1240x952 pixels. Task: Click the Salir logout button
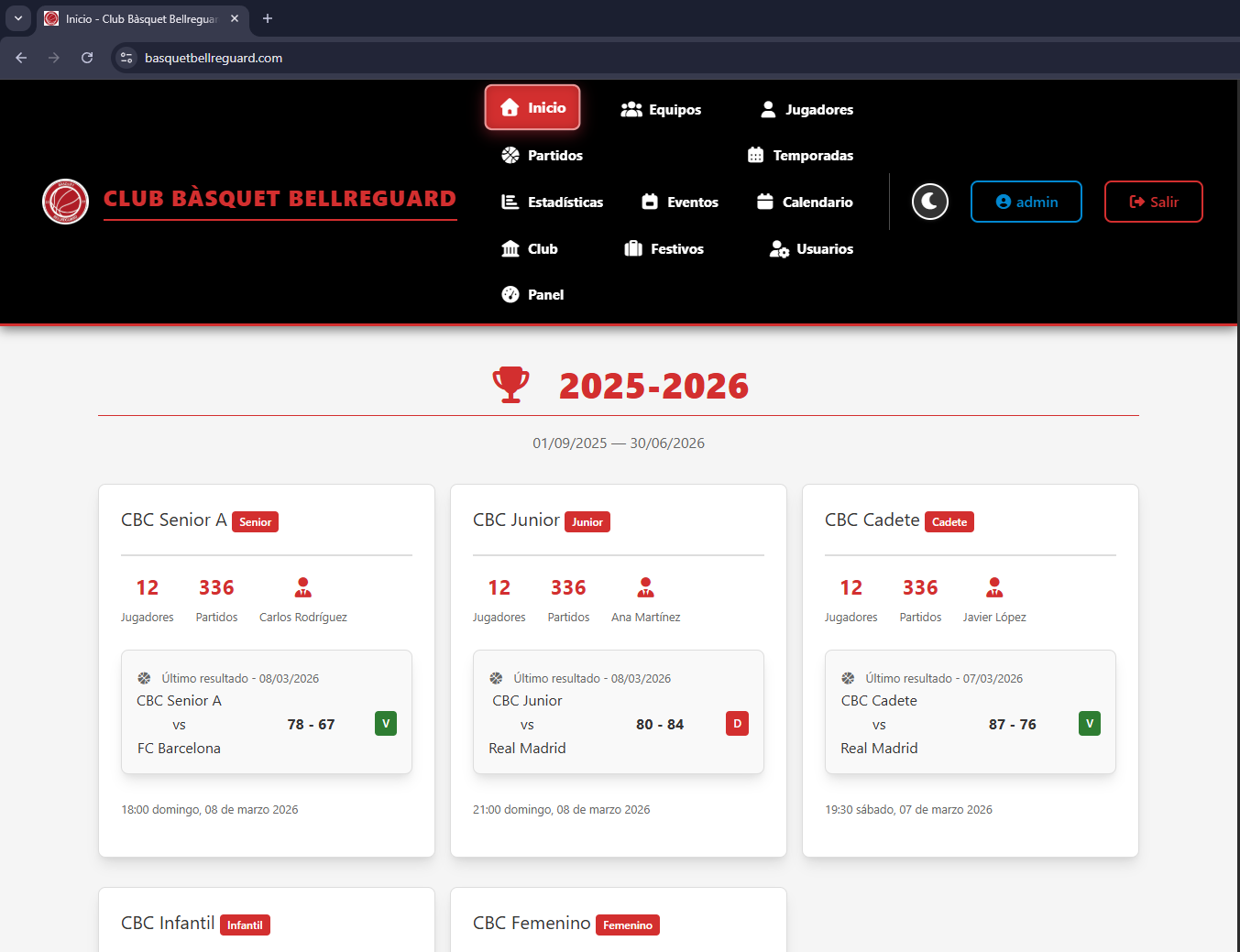click(x=1154, y=202)
